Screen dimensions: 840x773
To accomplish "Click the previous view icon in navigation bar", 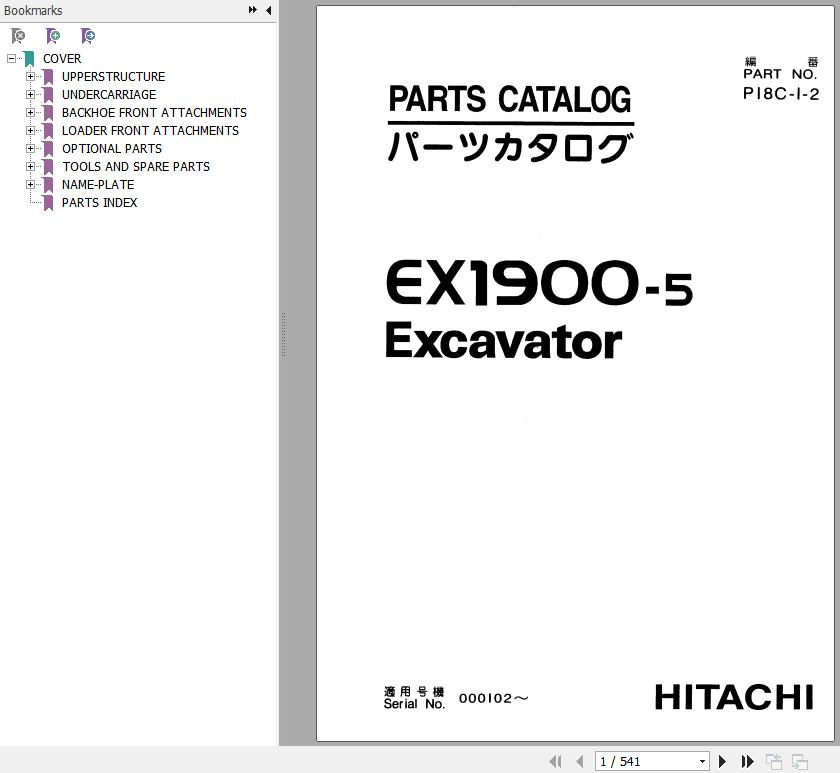I will 774,761.
